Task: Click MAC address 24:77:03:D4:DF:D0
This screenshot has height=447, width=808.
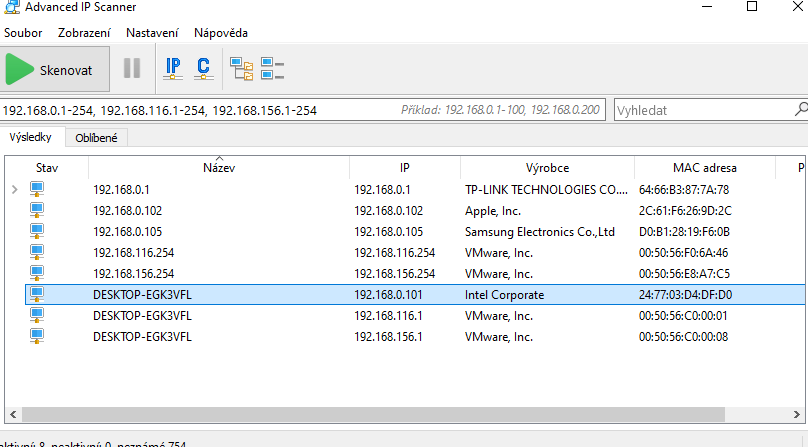Action: point(685,295)
